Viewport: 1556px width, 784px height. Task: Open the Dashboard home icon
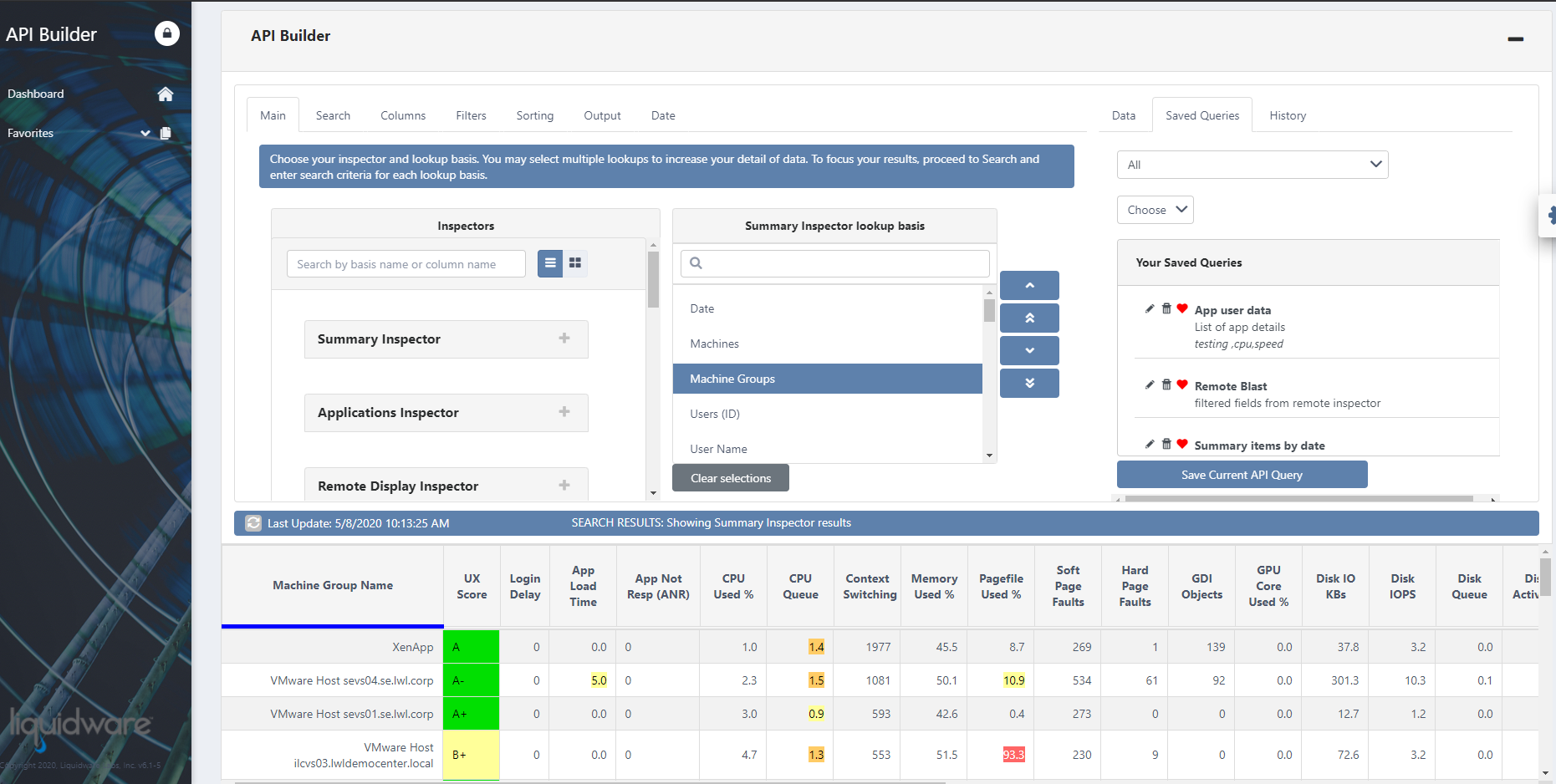pos(166,94)
